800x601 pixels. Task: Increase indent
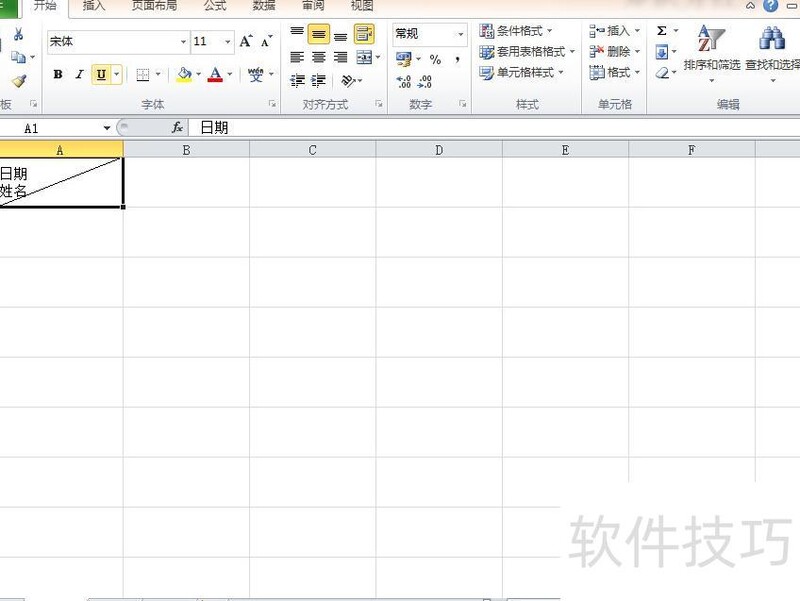click(319, 81)
